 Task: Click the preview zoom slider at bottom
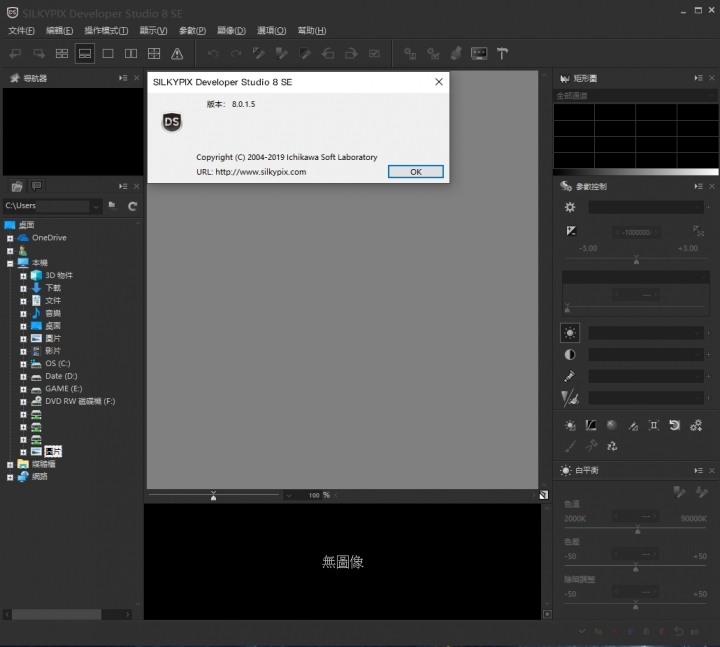pos(214,495)
